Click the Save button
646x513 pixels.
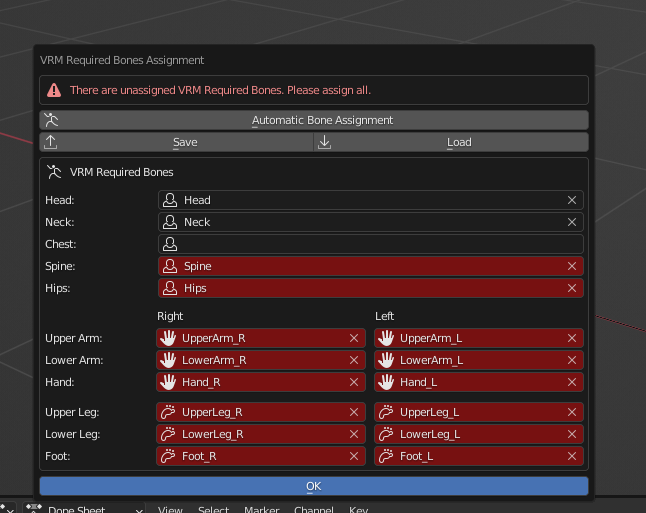pyautogui.click(x=177, y=142)
